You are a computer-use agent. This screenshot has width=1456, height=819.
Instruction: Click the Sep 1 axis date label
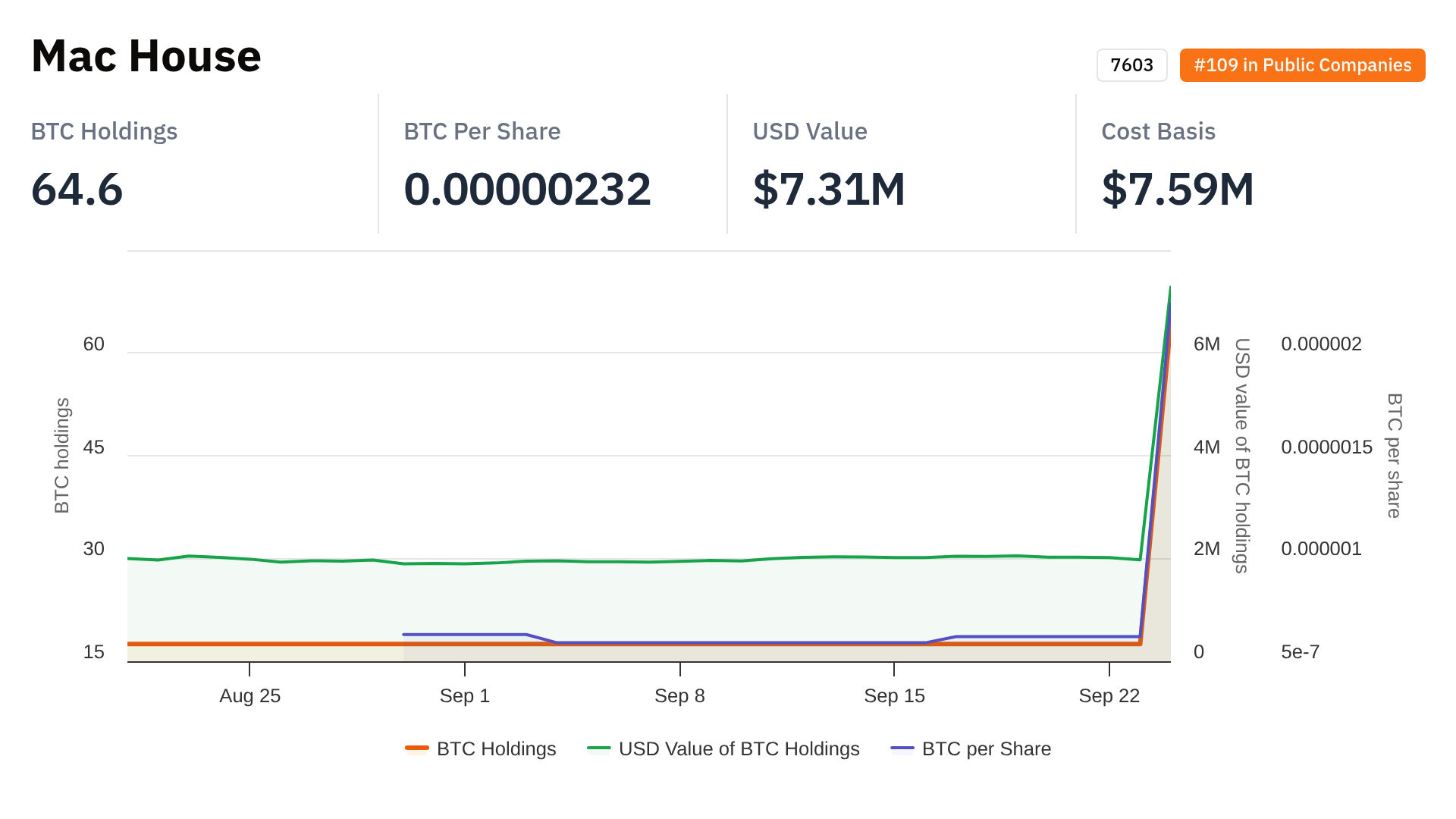pyautogui.click(x=465, y=696)
